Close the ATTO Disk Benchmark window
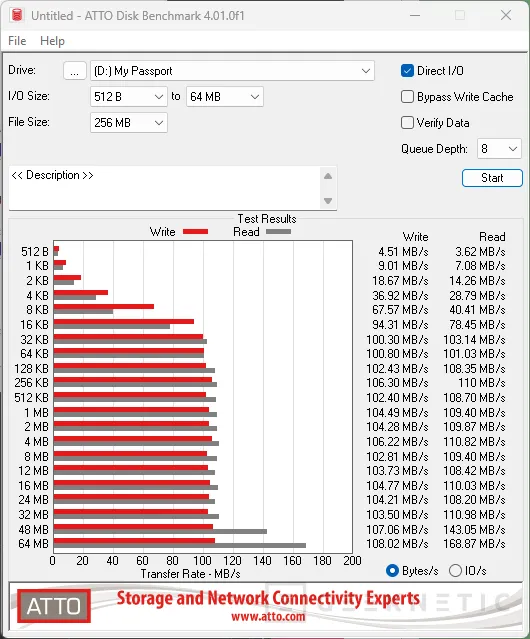The image size is (530, 639). tap(506, 15)
